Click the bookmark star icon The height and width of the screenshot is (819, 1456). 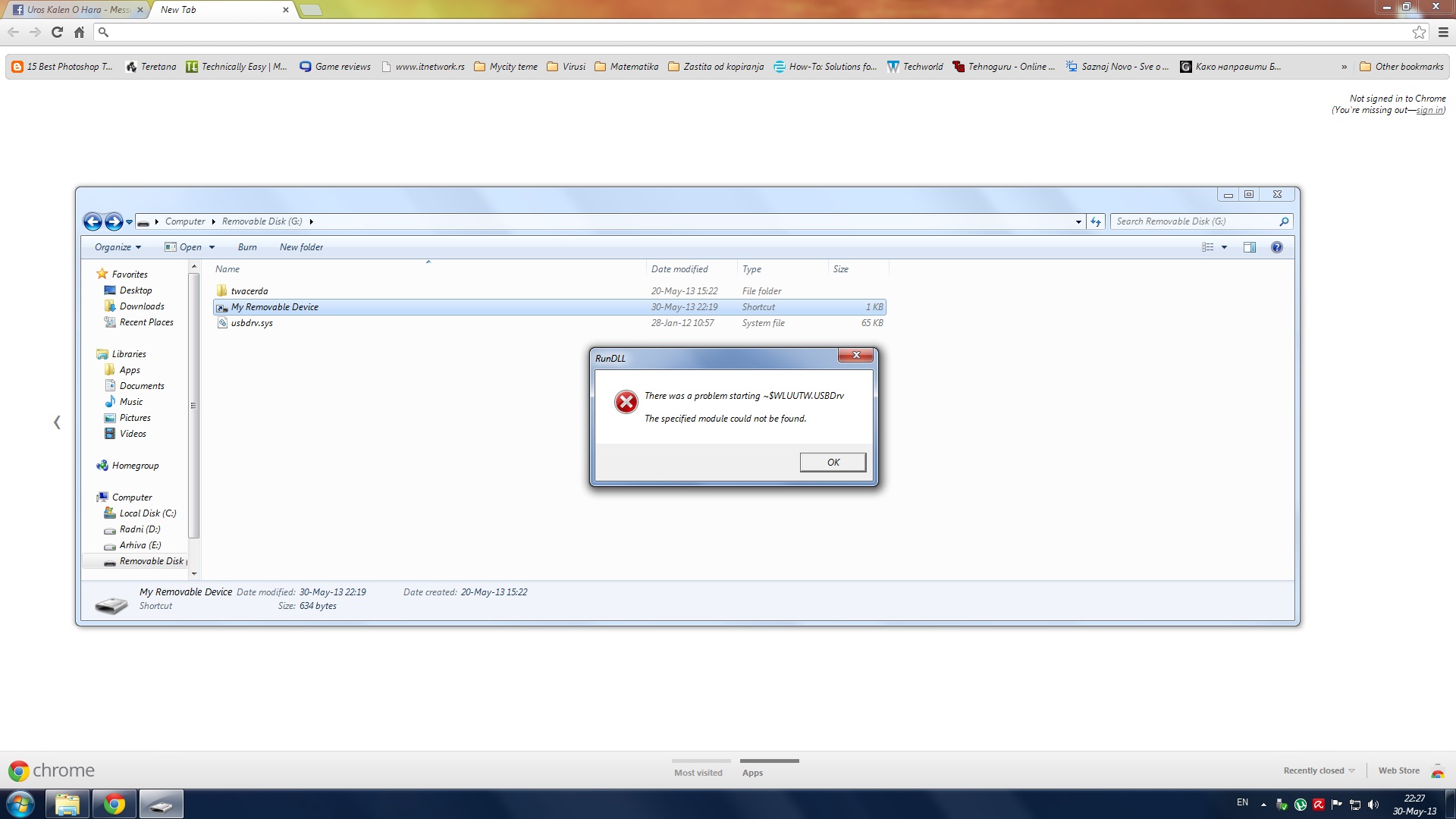click(x=1419, y=32)
